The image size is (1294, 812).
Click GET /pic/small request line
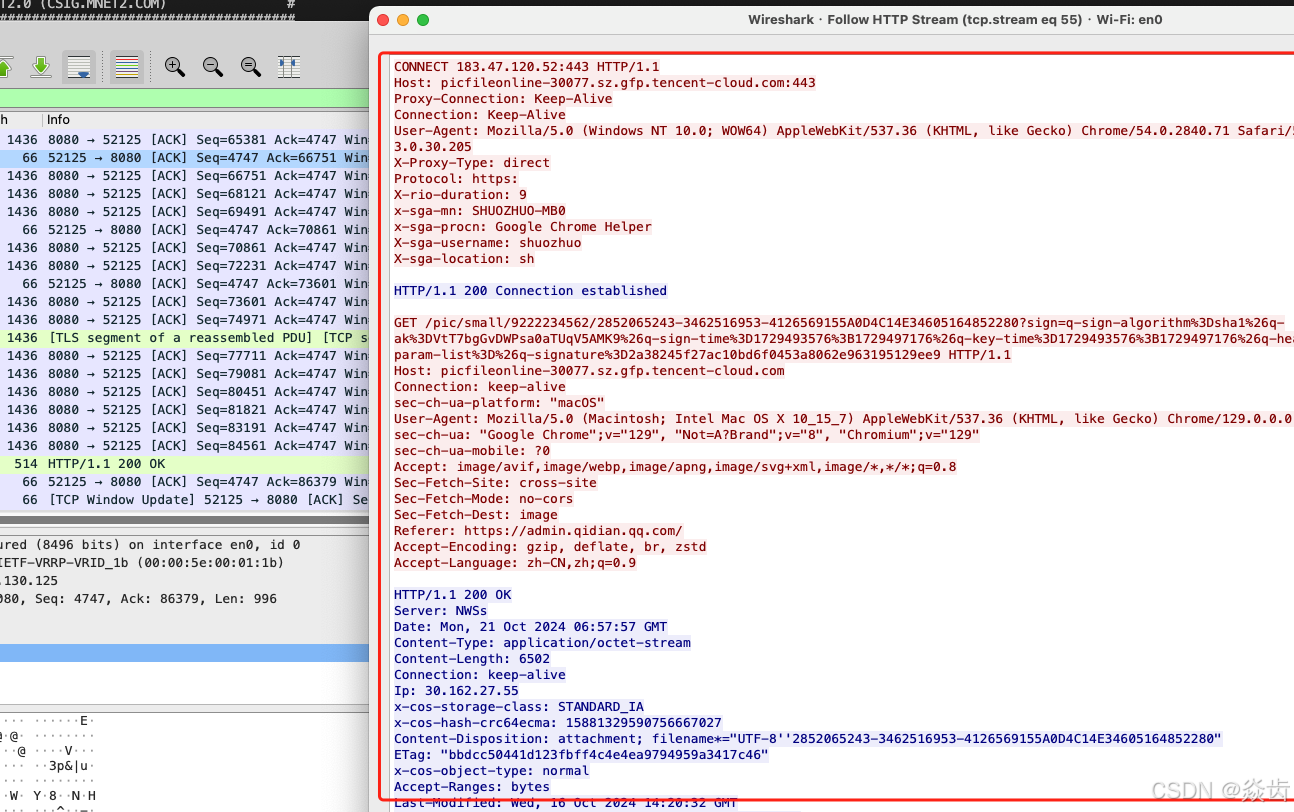843,339
